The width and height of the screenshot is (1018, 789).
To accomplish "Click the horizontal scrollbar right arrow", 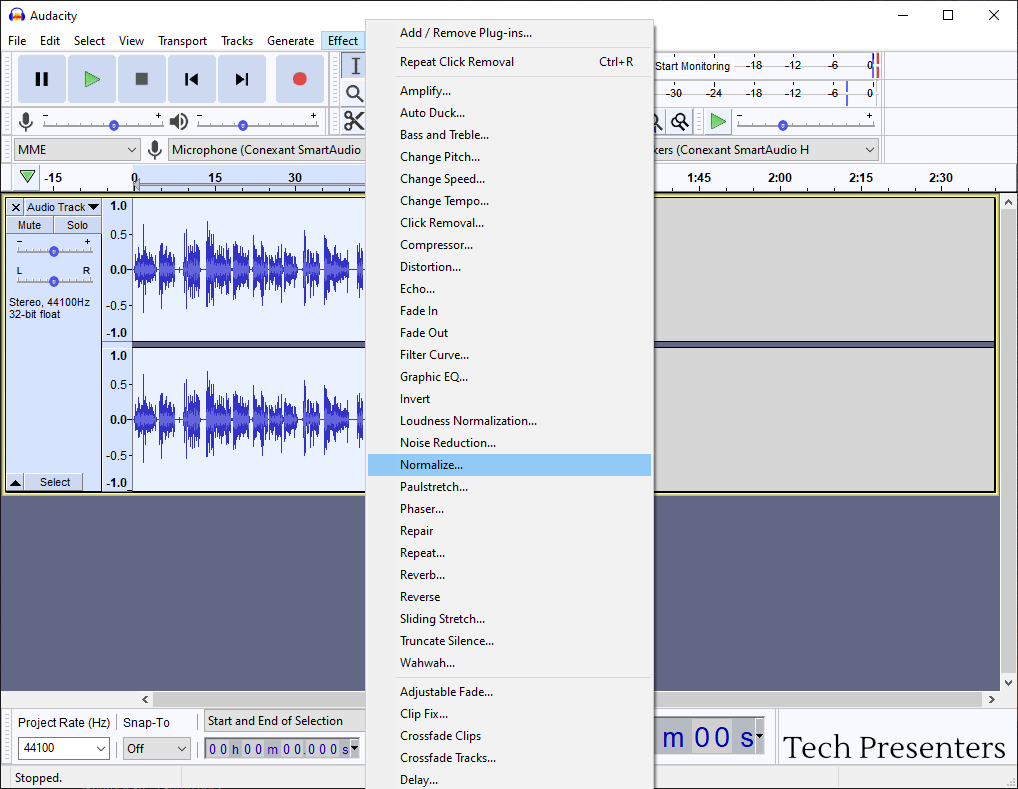I will pos(991,699).
